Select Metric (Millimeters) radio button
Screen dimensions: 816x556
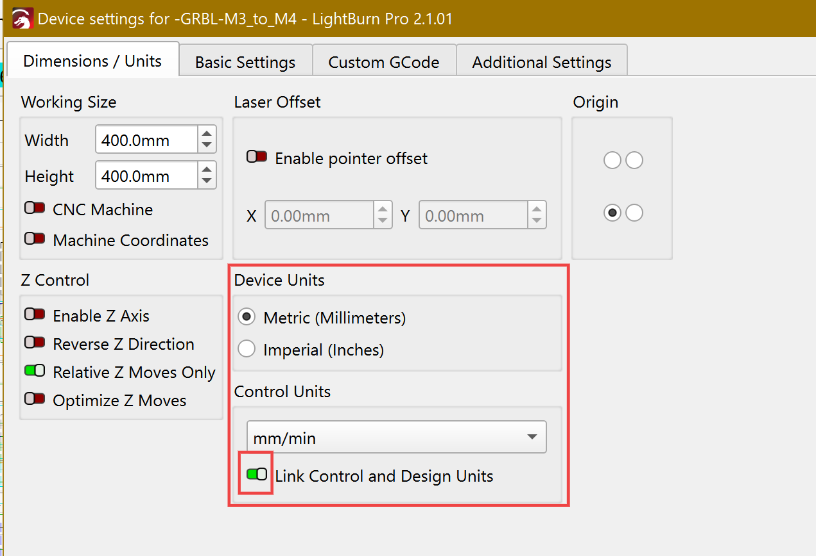tap(247, 317)
